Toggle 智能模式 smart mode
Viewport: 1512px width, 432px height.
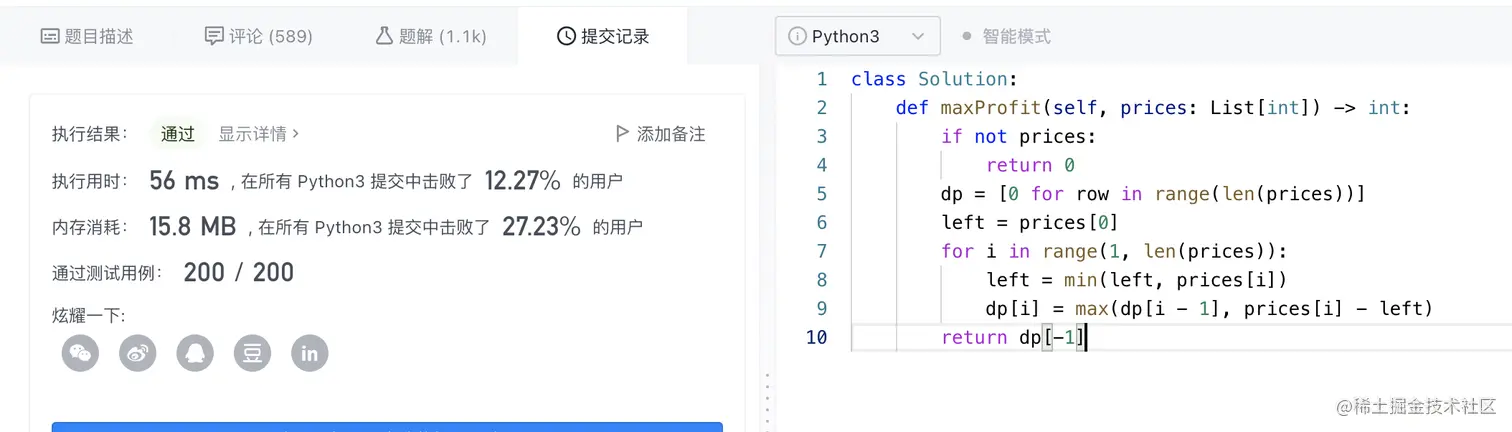coord(1006,36)
